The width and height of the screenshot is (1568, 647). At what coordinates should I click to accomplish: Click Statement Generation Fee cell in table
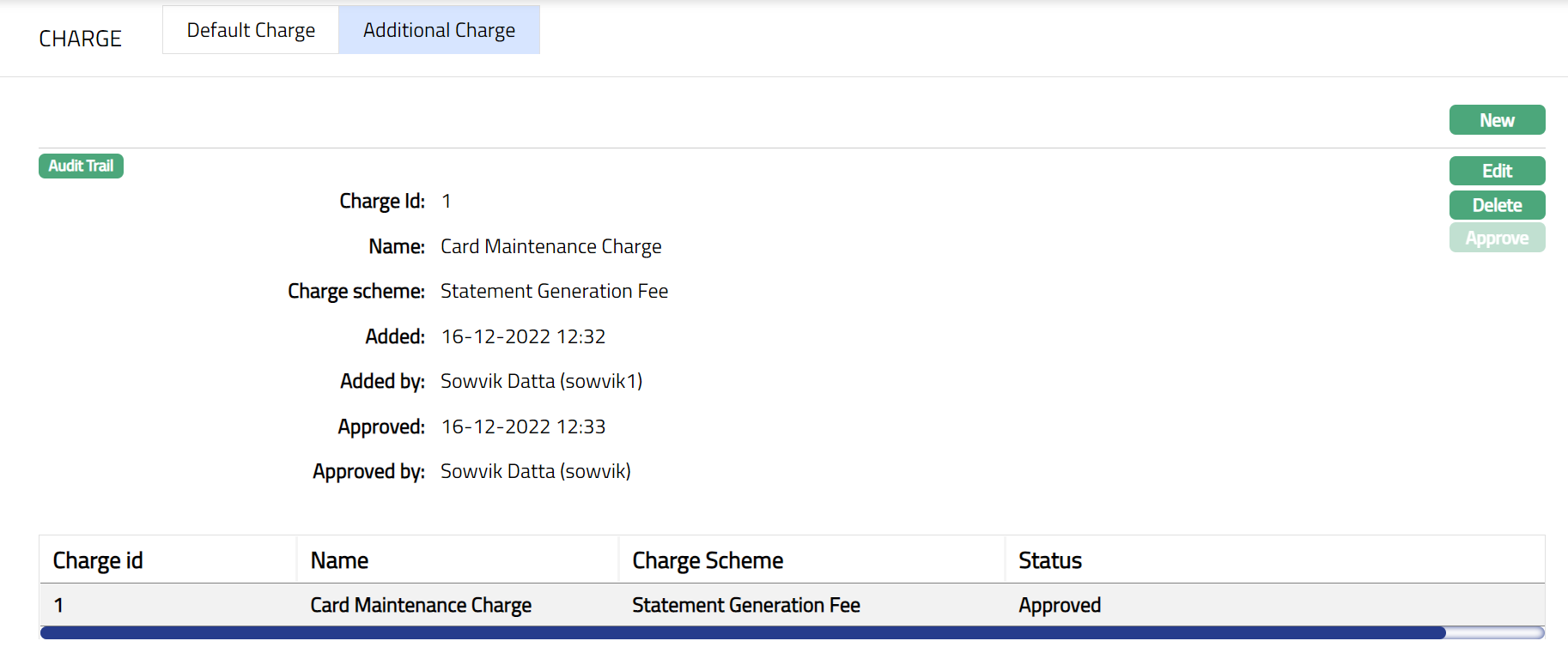[x=745, y=605]
